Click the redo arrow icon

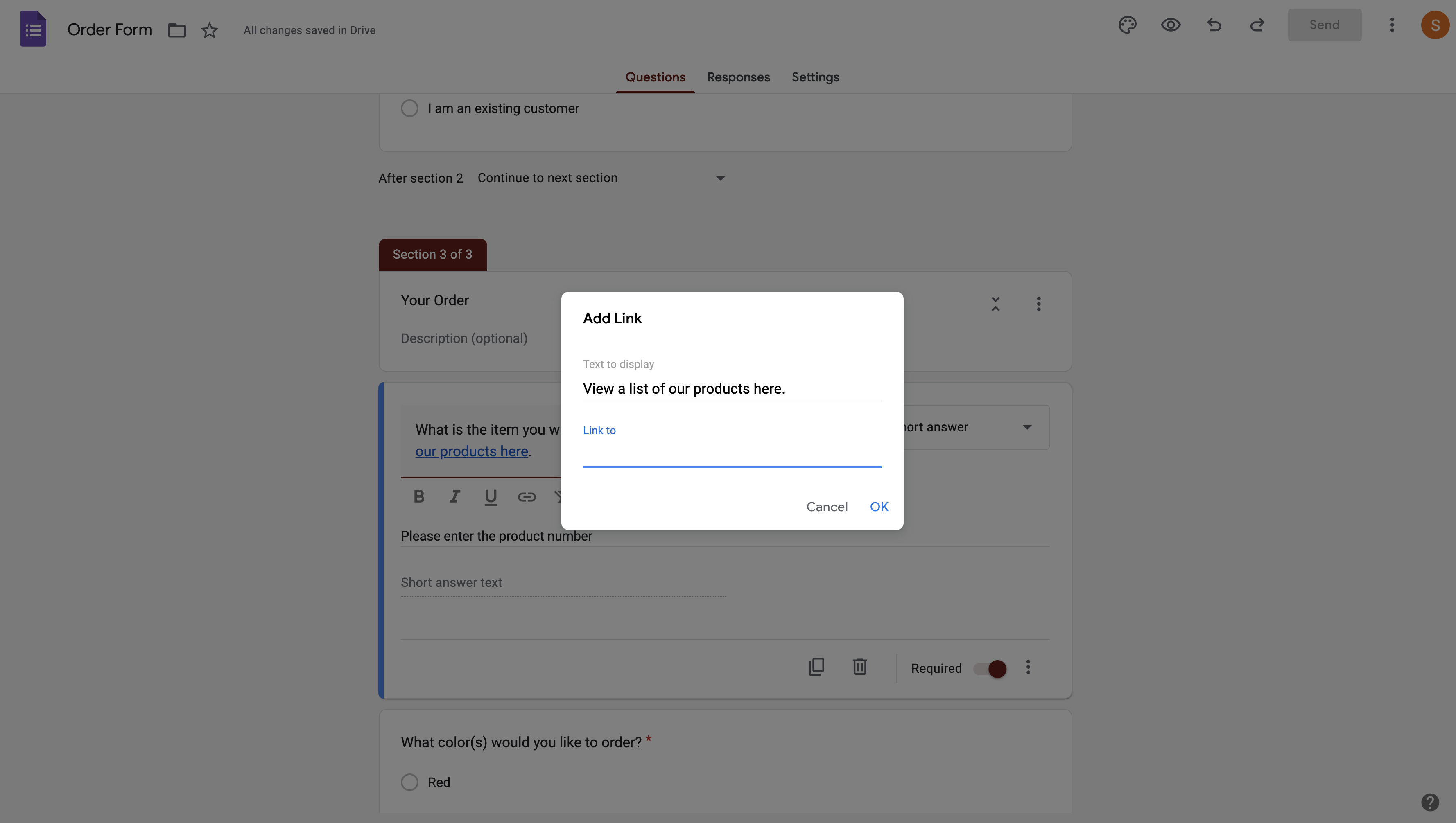tap(1257, 25)
